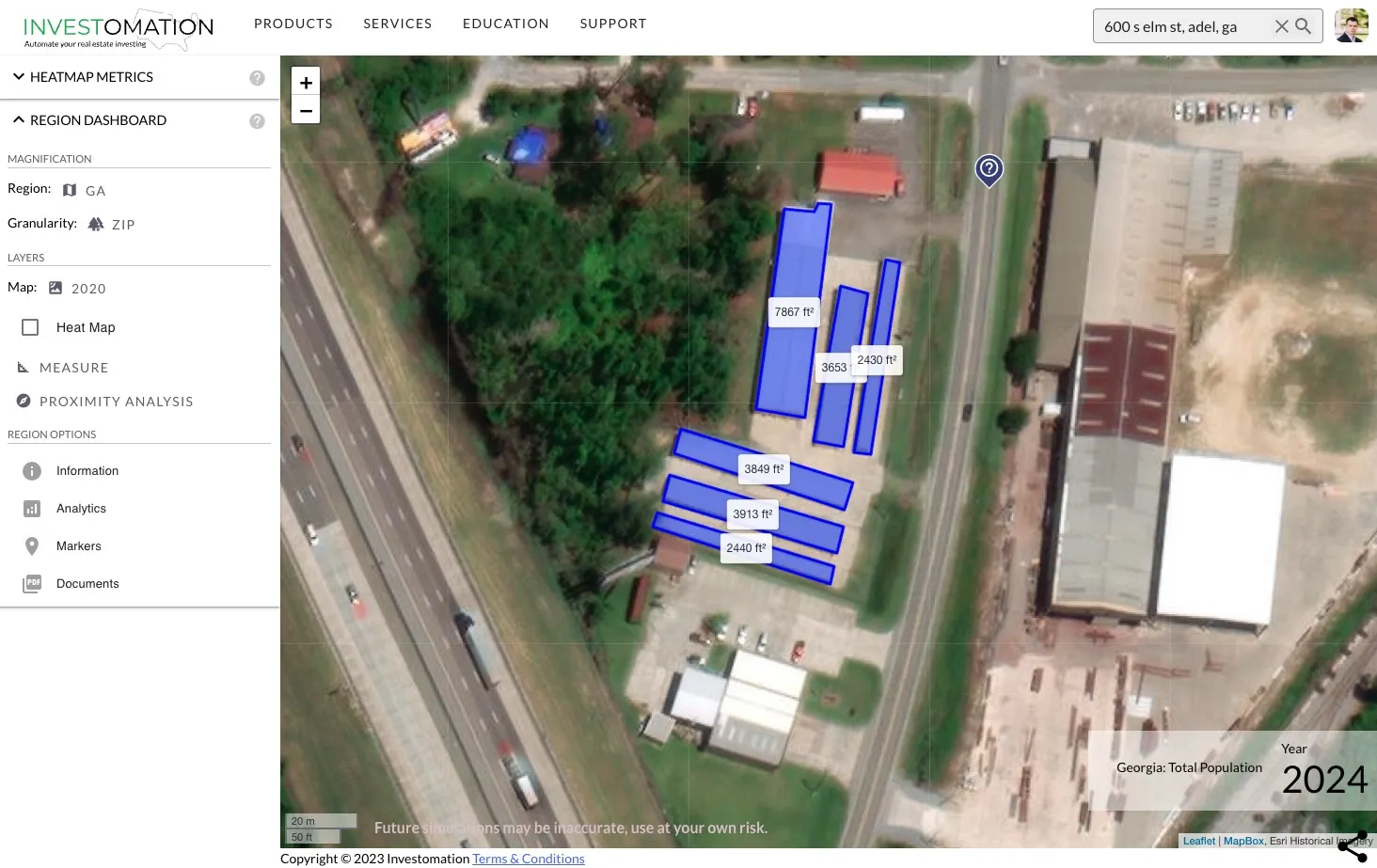
Task: Open the Education menu
Action: pos(505,23)
